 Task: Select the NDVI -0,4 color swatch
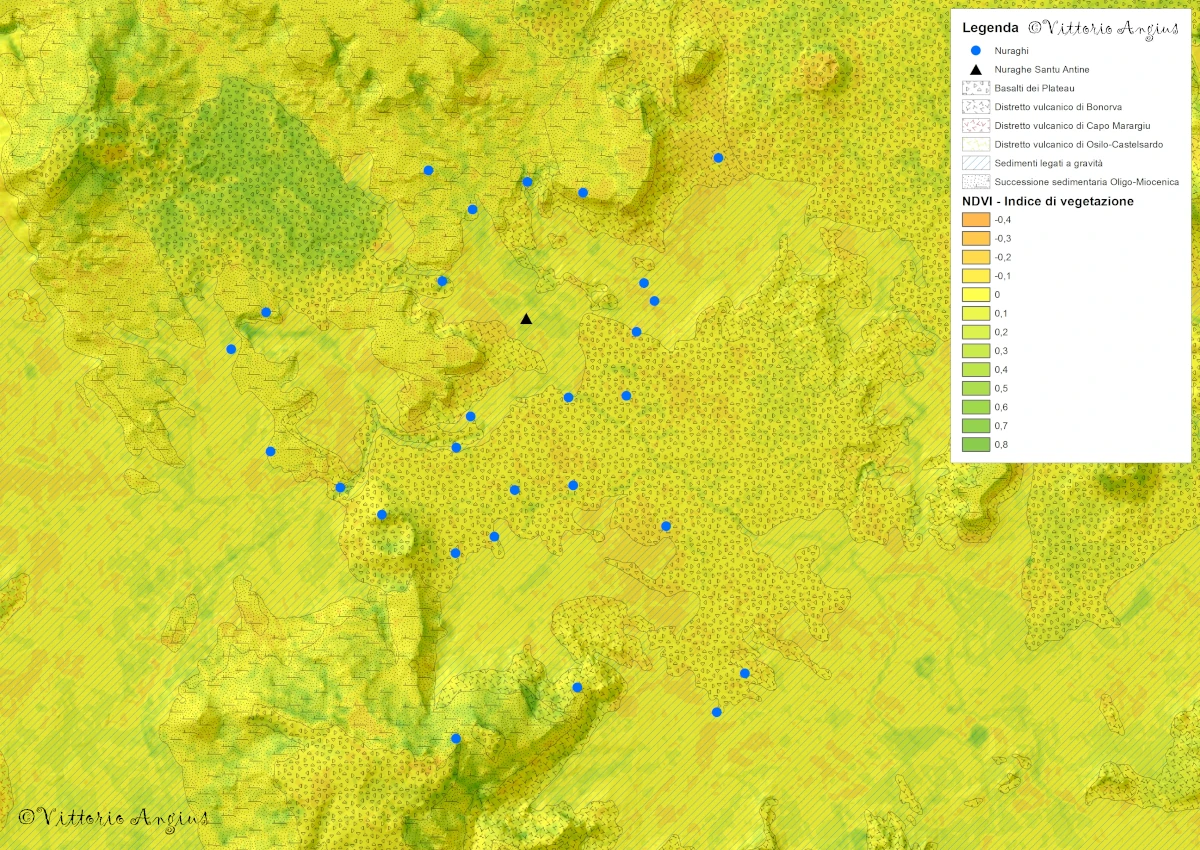pos(974,220)
